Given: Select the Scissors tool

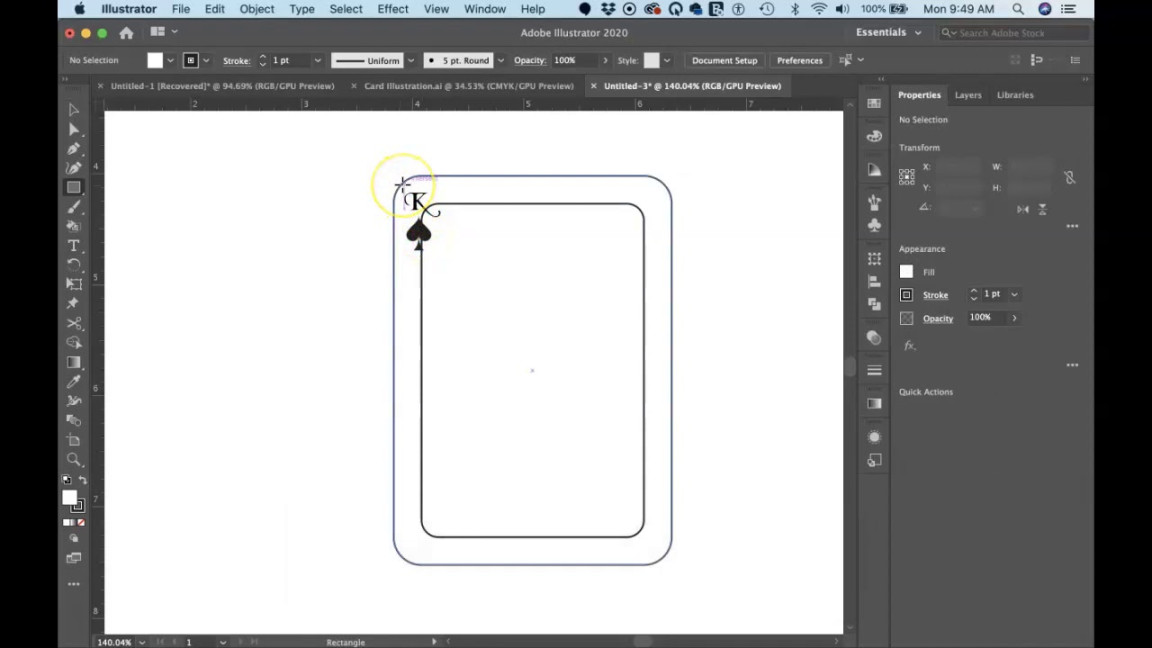Looking at the screenshot, I should (x=73, y=323).
